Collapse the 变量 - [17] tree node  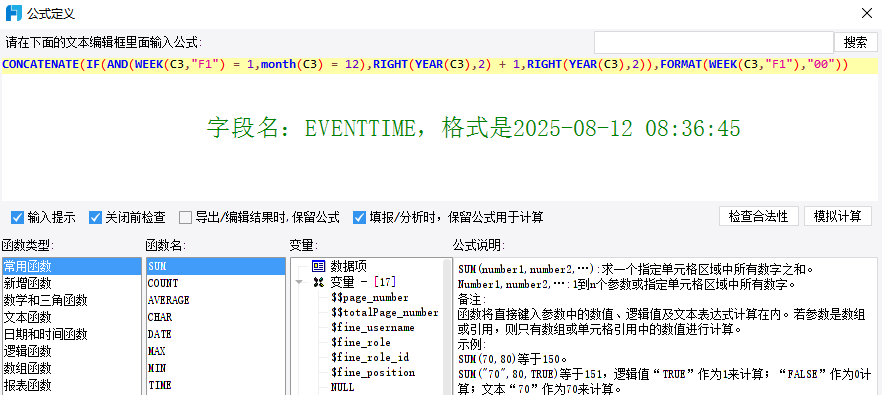pos(299,282)
